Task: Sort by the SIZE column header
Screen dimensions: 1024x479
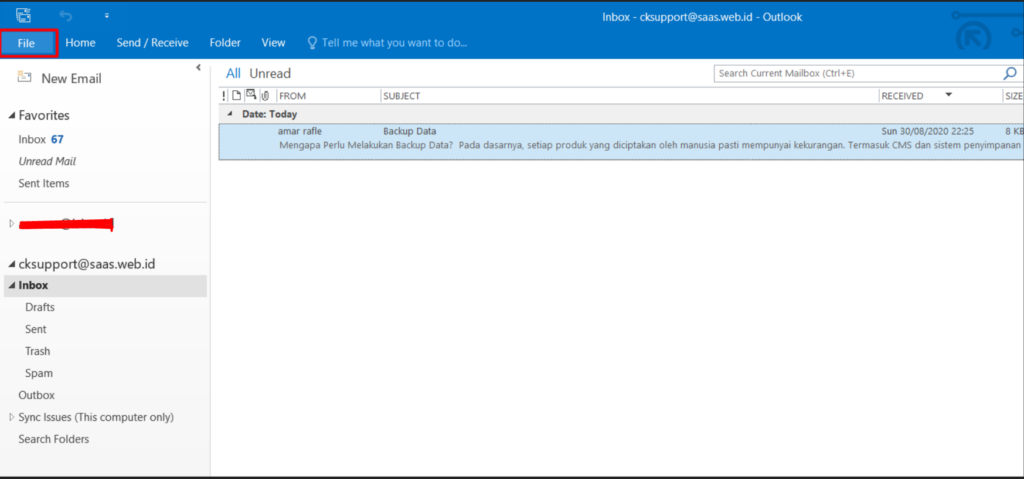Action: (1014, 96)
